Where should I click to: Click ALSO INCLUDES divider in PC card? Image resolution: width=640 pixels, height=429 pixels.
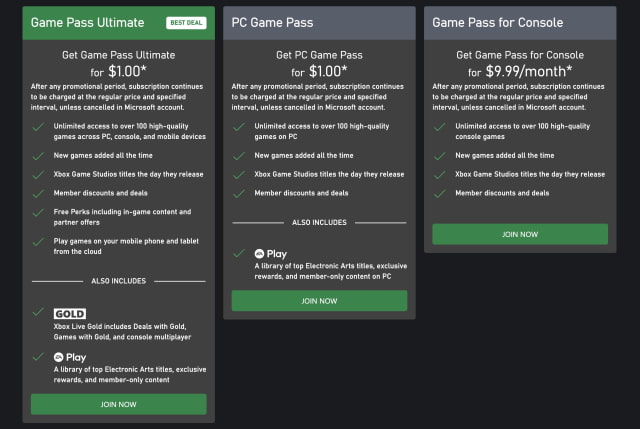(x=319, y=222)
